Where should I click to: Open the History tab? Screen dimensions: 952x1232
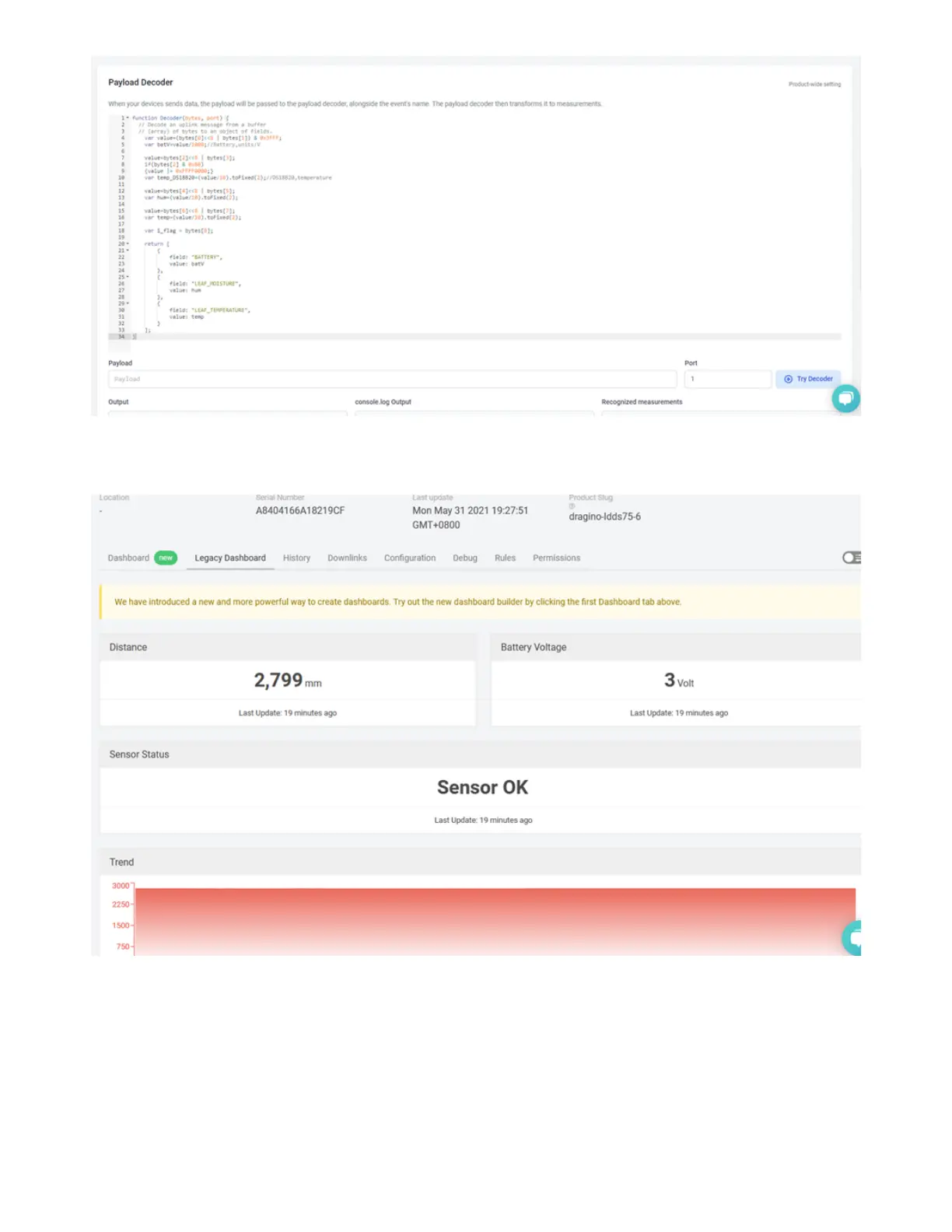point(296,558)
